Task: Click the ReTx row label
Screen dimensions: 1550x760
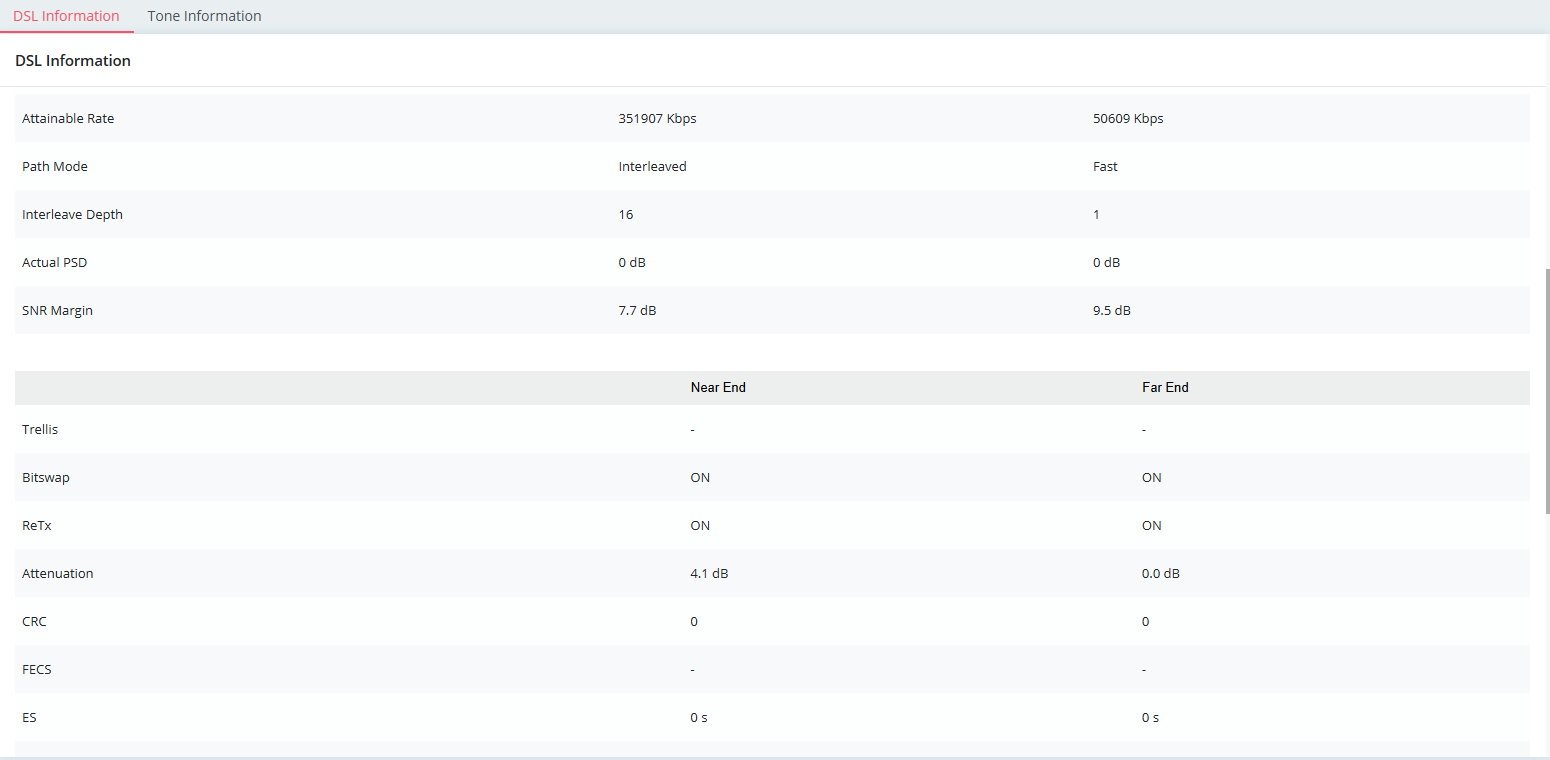Action: tap(37, 525)
